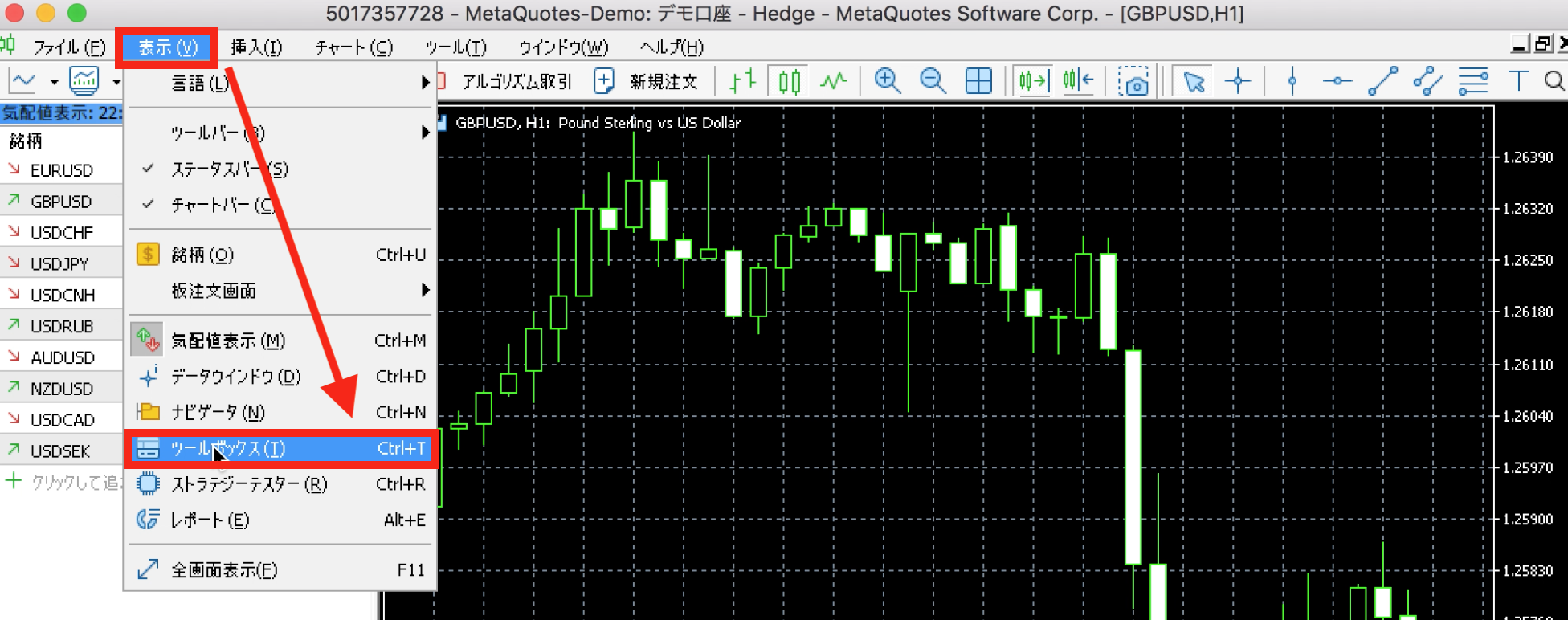The image size is (1568, 620).
Task: Click the chart type line icon
Action: coord(22,80)
